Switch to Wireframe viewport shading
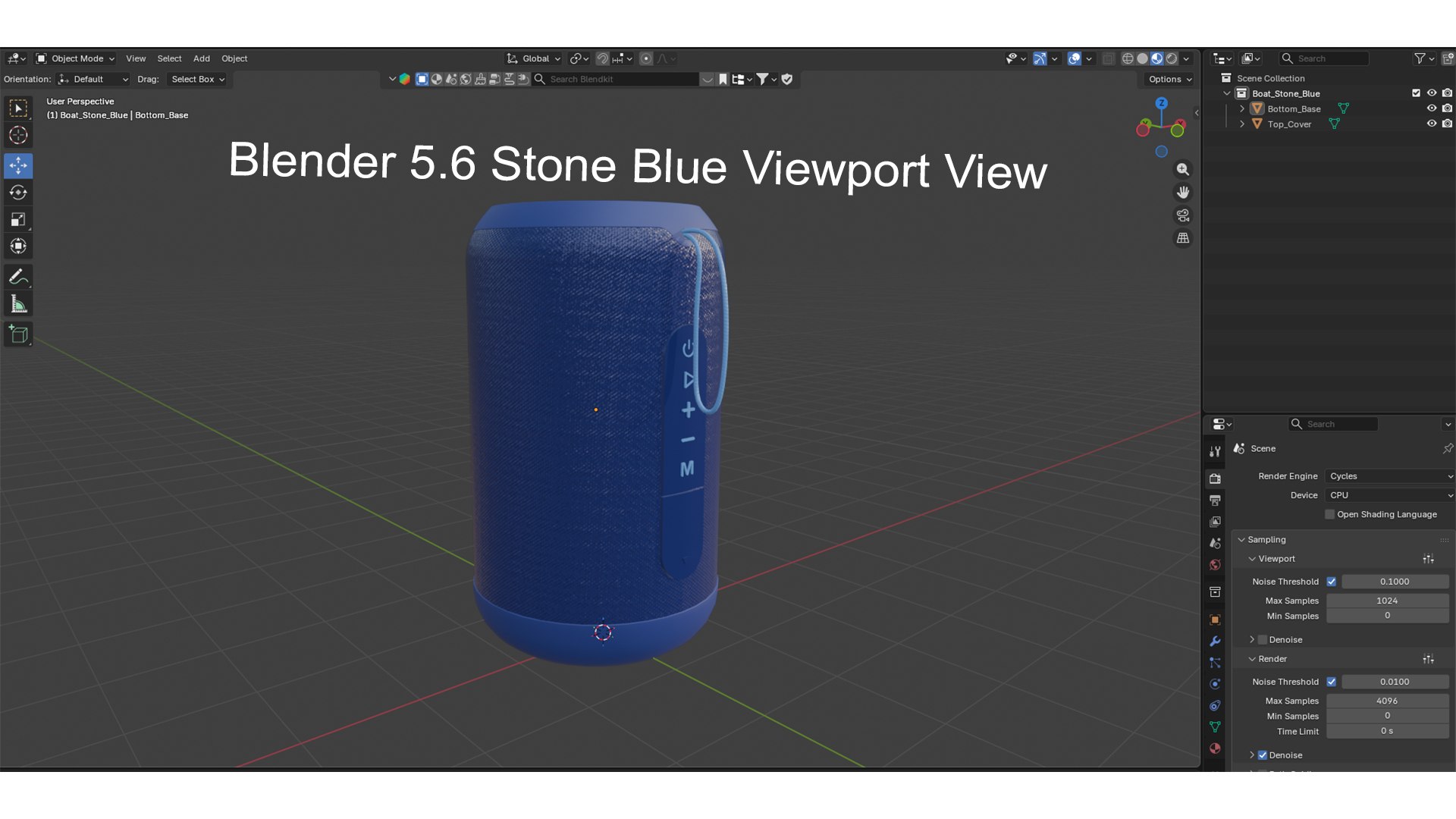The image size is (1456, 819). click(1128, 58)
